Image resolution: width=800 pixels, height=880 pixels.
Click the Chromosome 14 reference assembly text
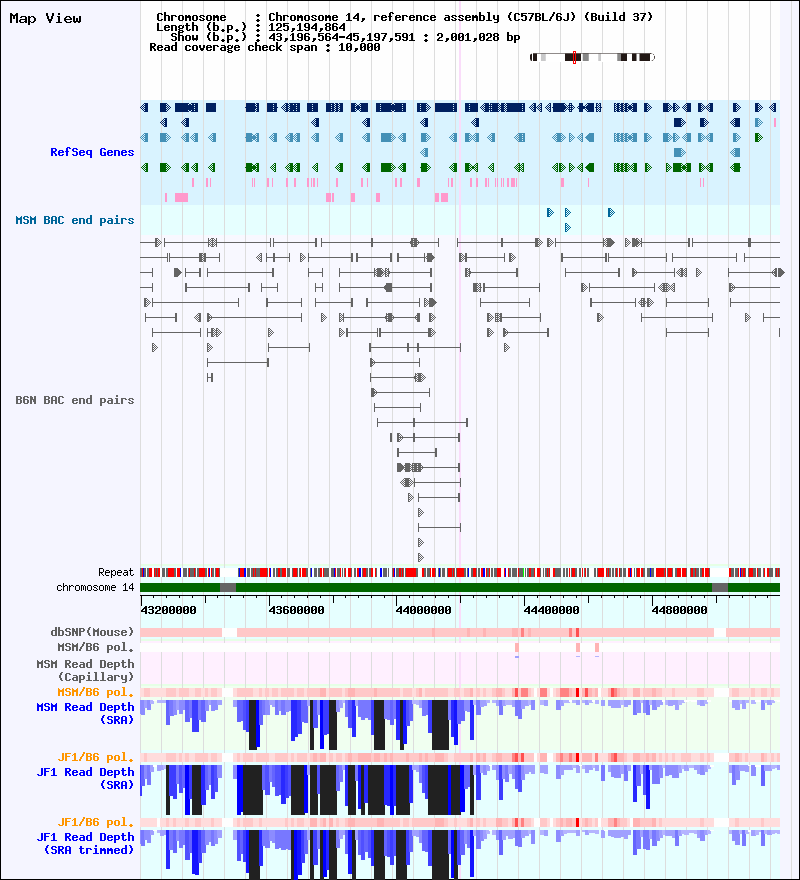tap(461, 17)
